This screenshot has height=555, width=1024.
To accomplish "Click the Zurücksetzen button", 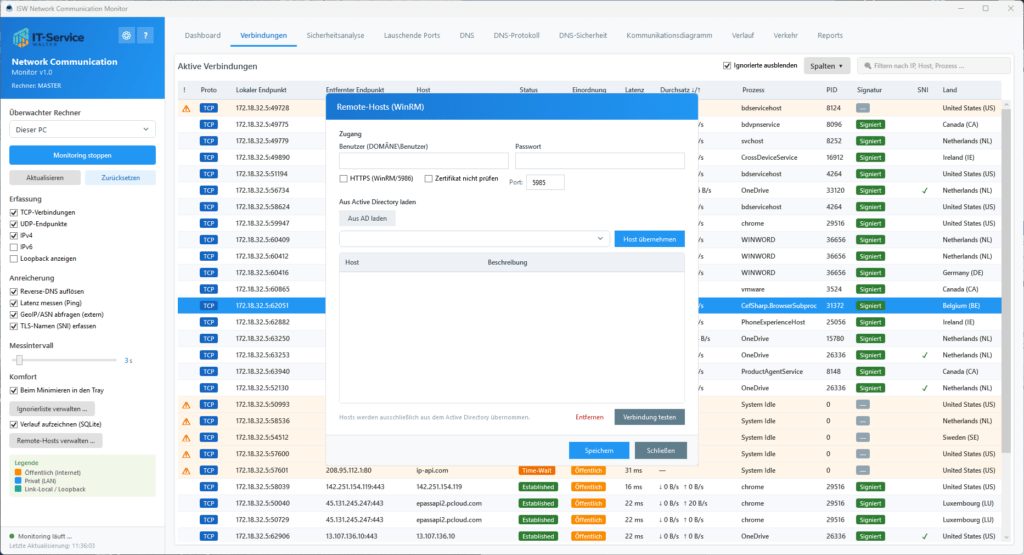I will click(x=120, y=178).
